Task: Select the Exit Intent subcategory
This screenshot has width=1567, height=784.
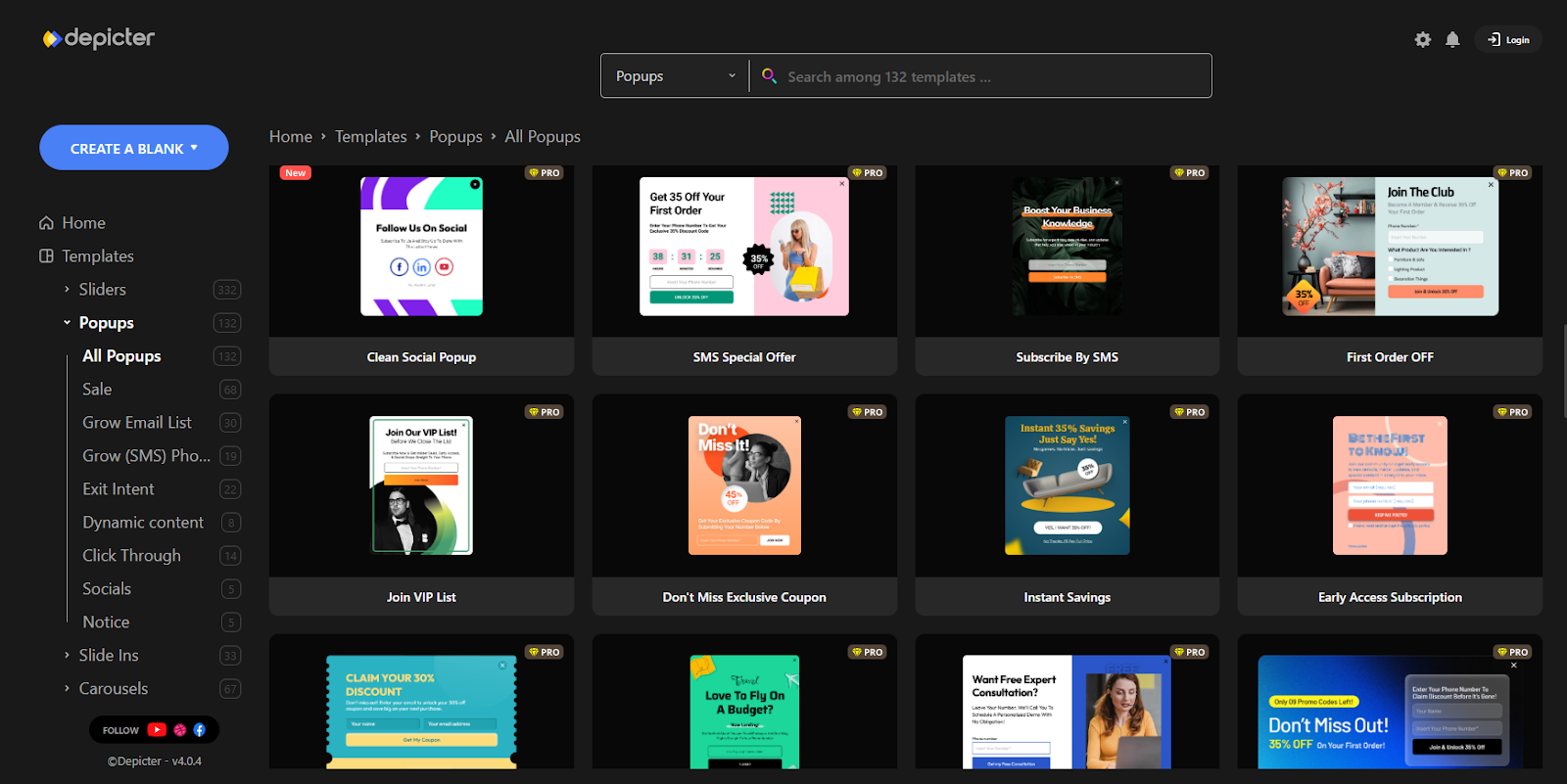Action: [x=119, y=488]
